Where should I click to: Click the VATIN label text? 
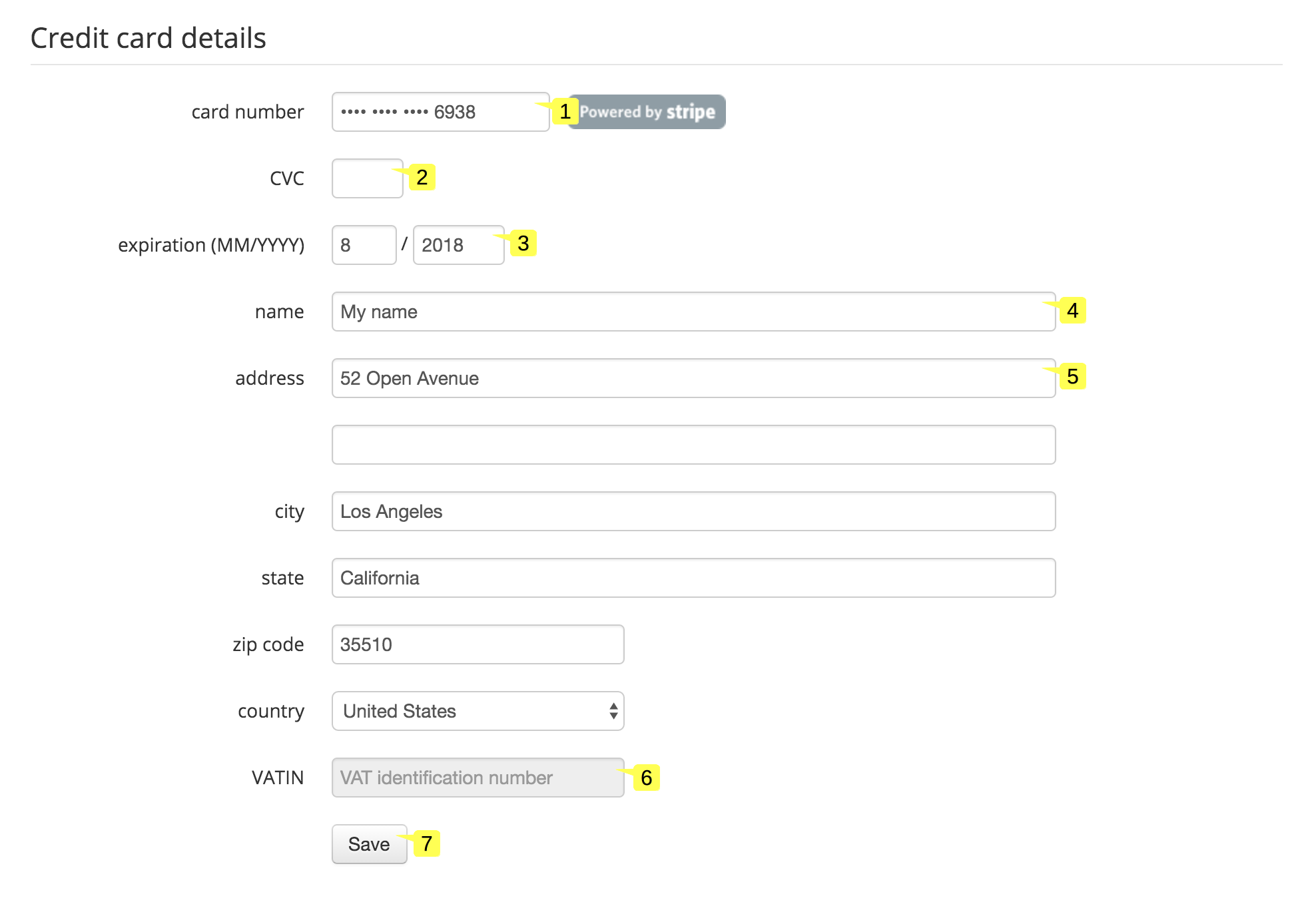pos(278,777)
